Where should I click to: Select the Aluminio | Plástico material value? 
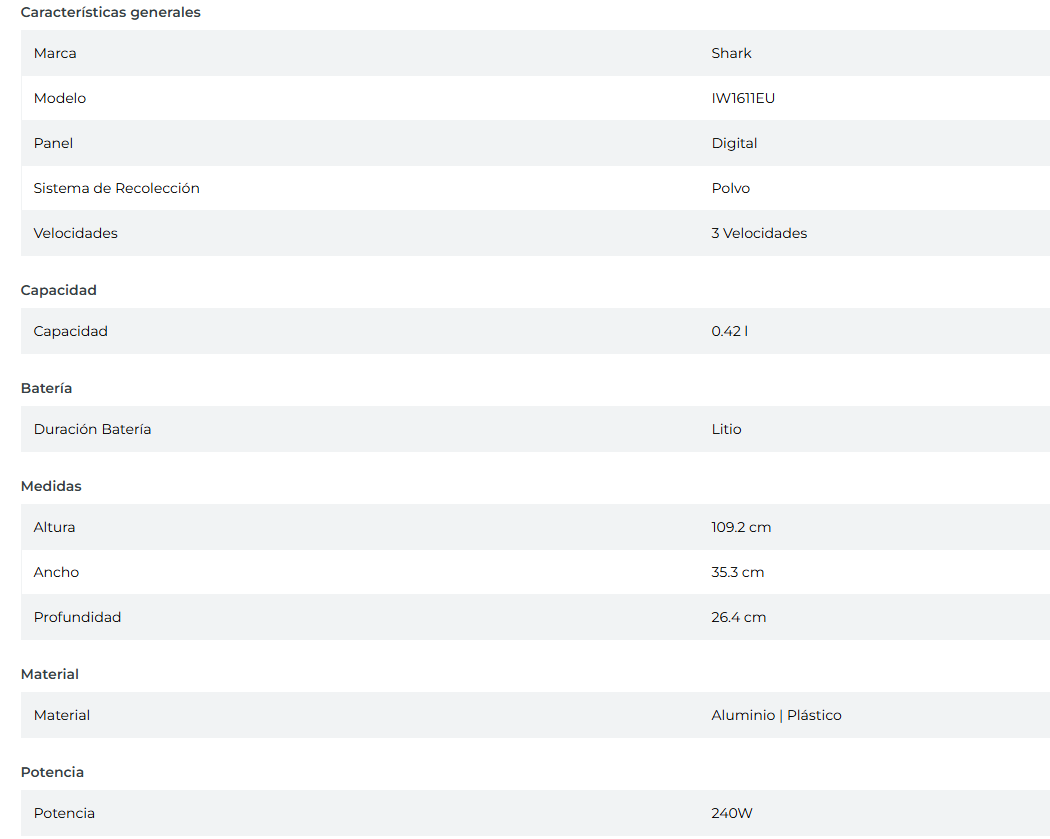776,715
